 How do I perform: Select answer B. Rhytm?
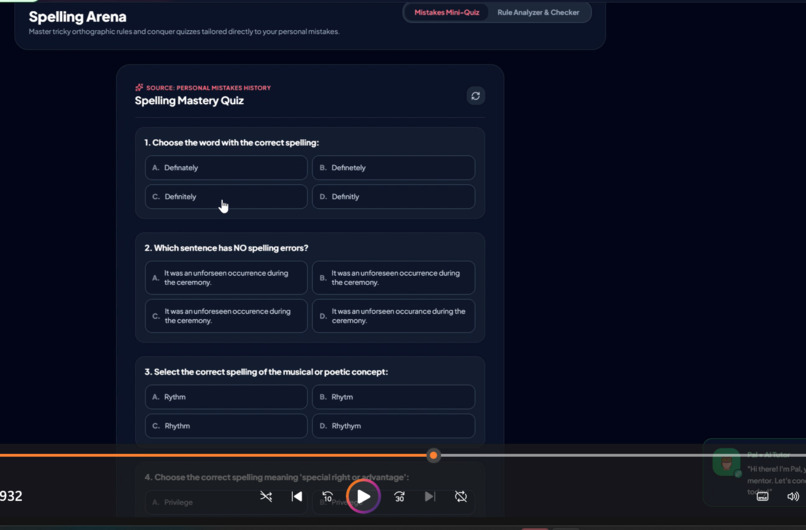click(x=394, y=397)
